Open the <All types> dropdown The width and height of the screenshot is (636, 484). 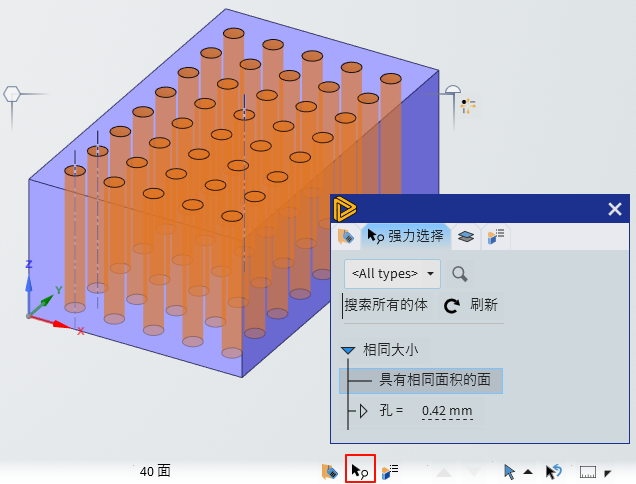click(392, 274)
